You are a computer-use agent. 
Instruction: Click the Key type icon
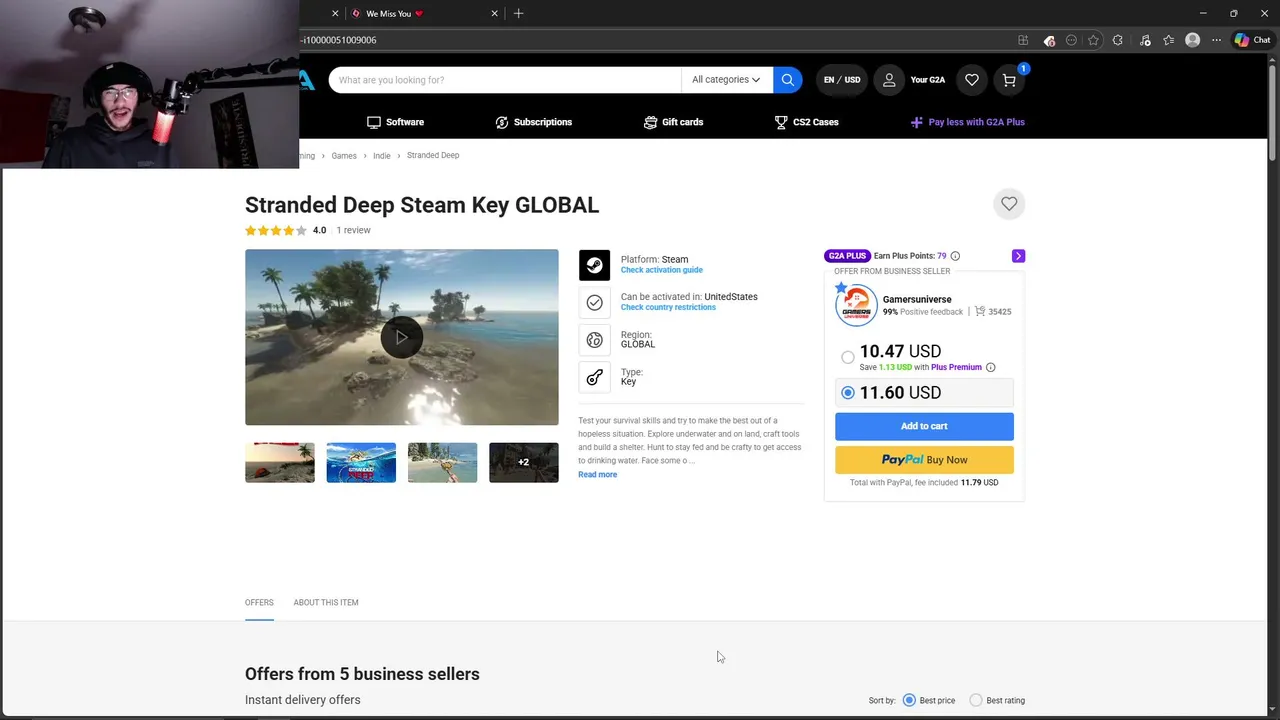click(x=594, y=377)
